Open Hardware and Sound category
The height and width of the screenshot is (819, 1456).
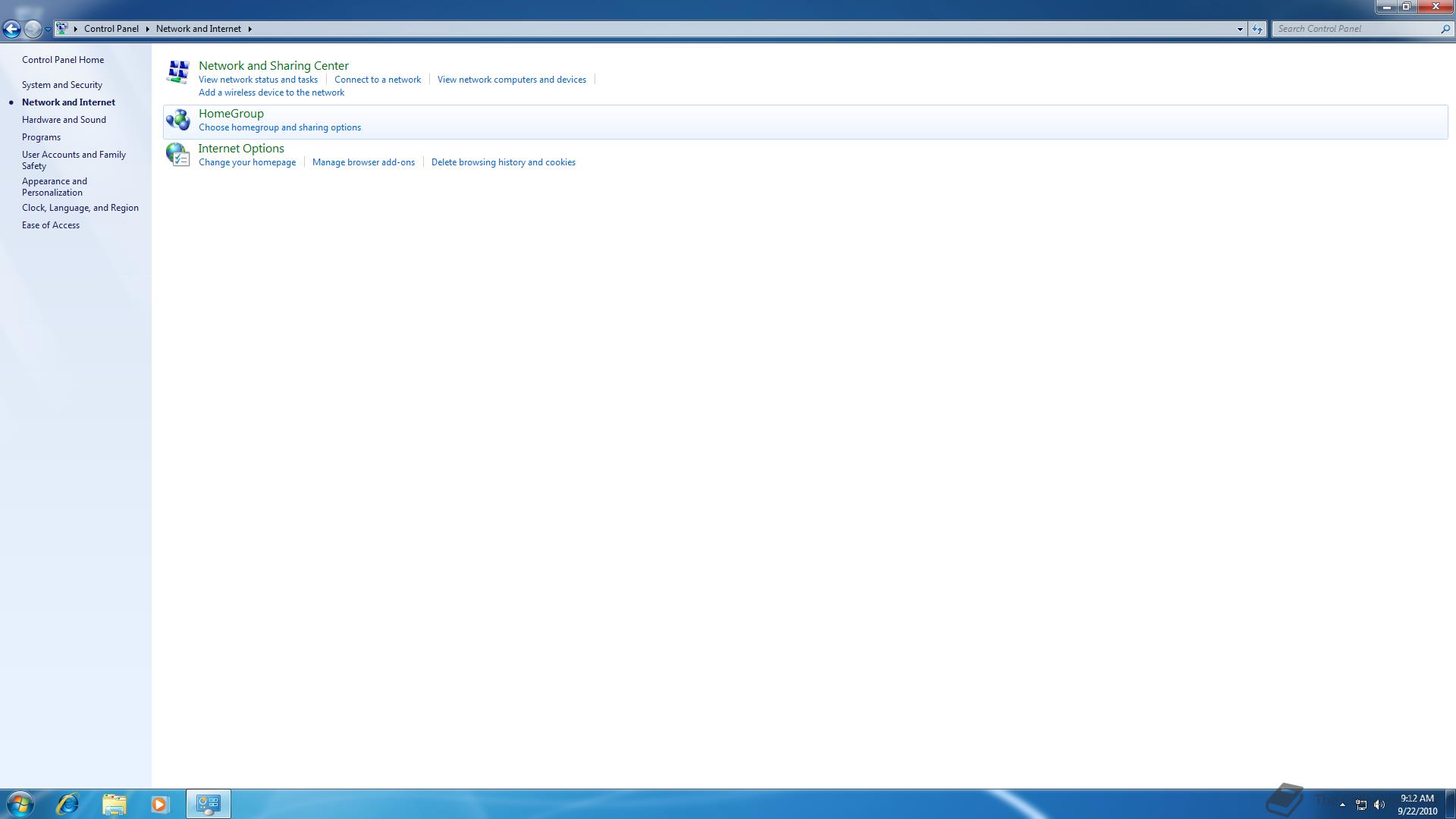[x=64, y=120]
